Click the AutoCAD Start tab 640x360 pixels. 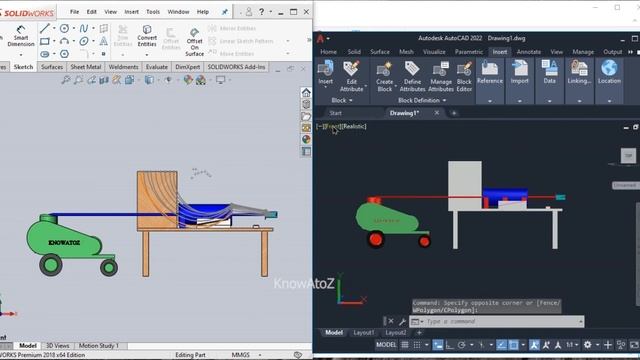(336, 113)
